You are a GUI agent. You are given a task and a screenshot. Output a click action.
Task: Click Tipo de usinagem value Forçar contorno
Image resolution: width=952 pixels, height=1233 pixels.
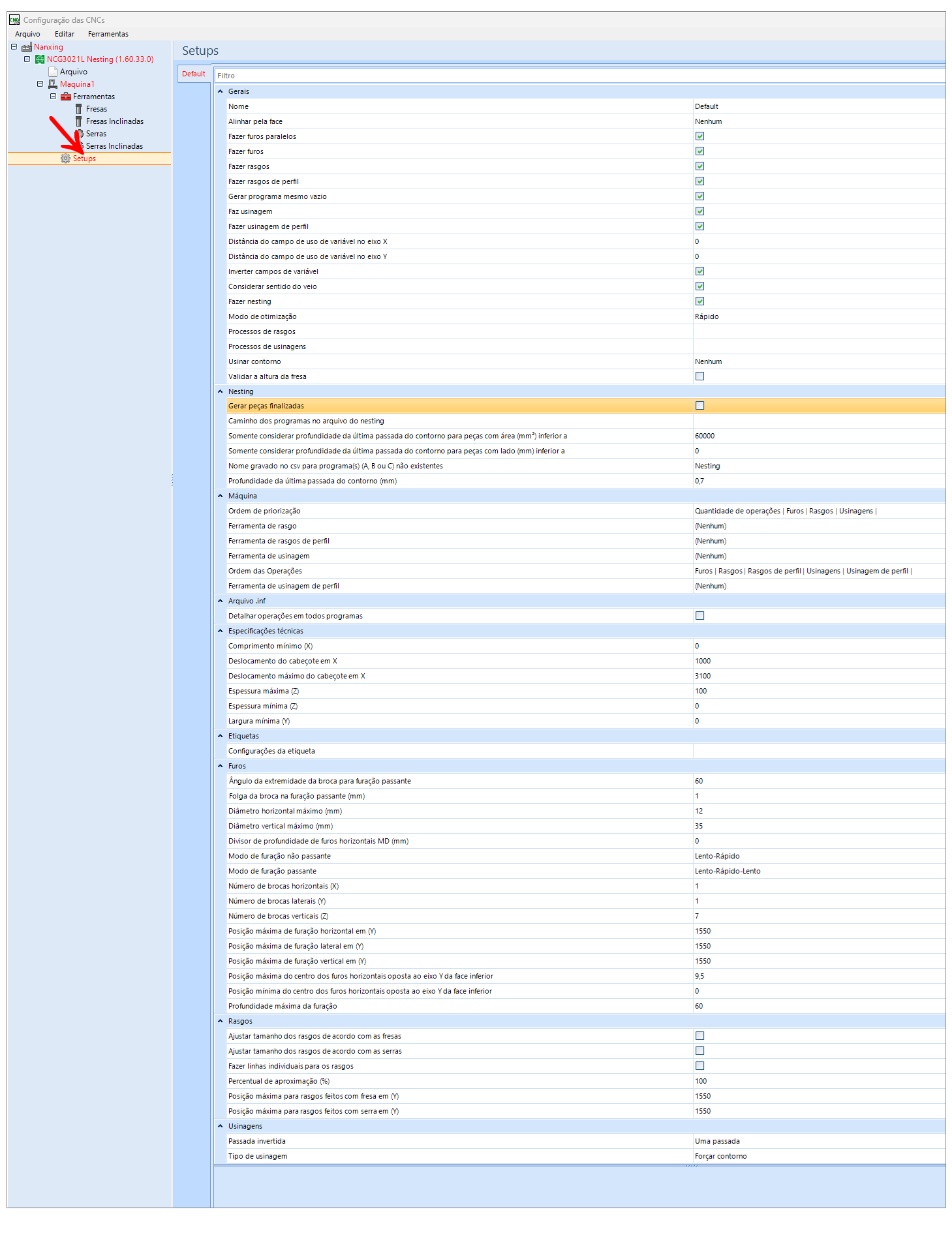[720, 1156]
